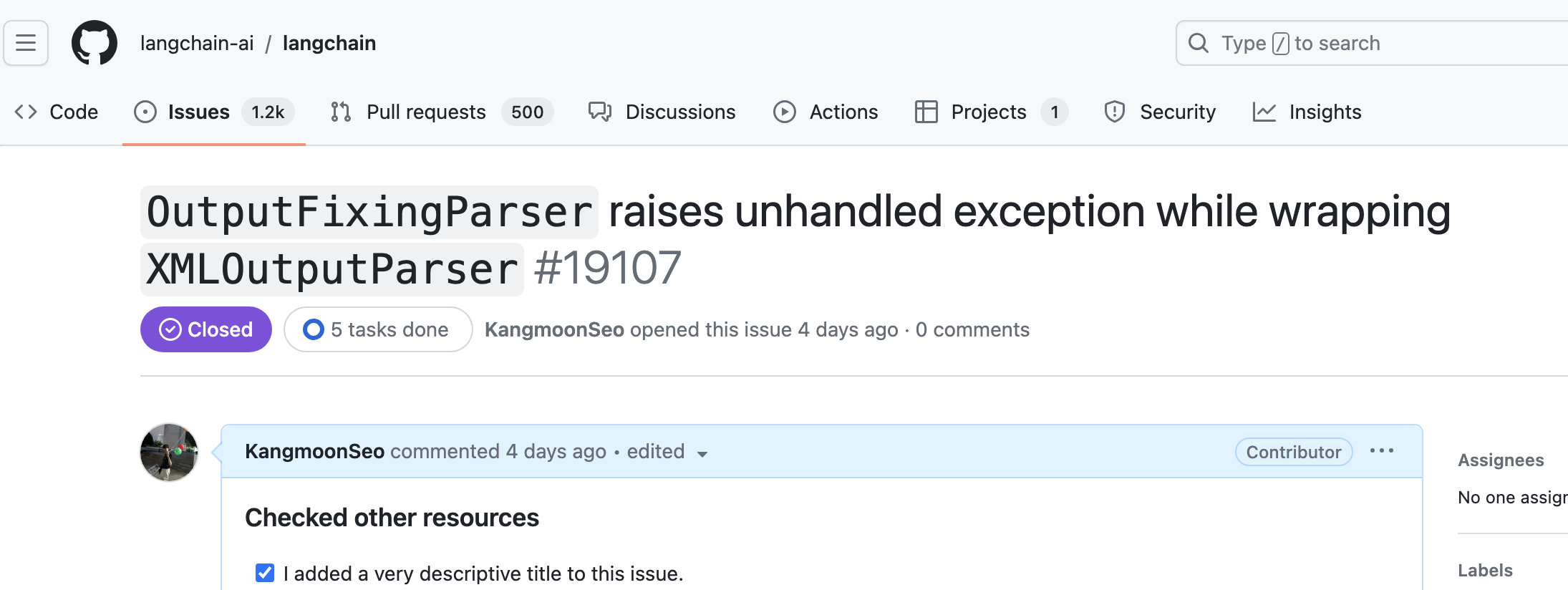Click the Projects tab
Viewport: 1568px width, 590px height.
(989, 112)
